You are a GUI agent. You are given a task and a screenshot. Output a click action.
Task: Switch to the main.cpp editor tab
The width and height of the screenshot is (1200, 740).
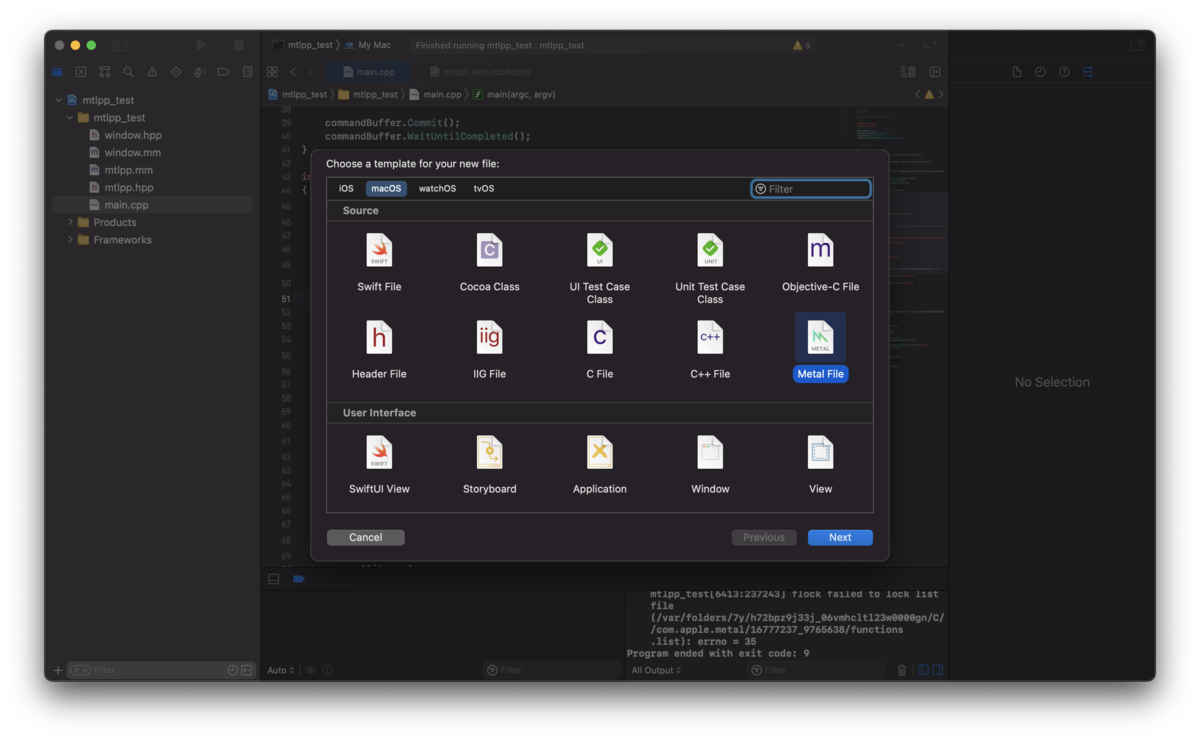click(369, 72)
